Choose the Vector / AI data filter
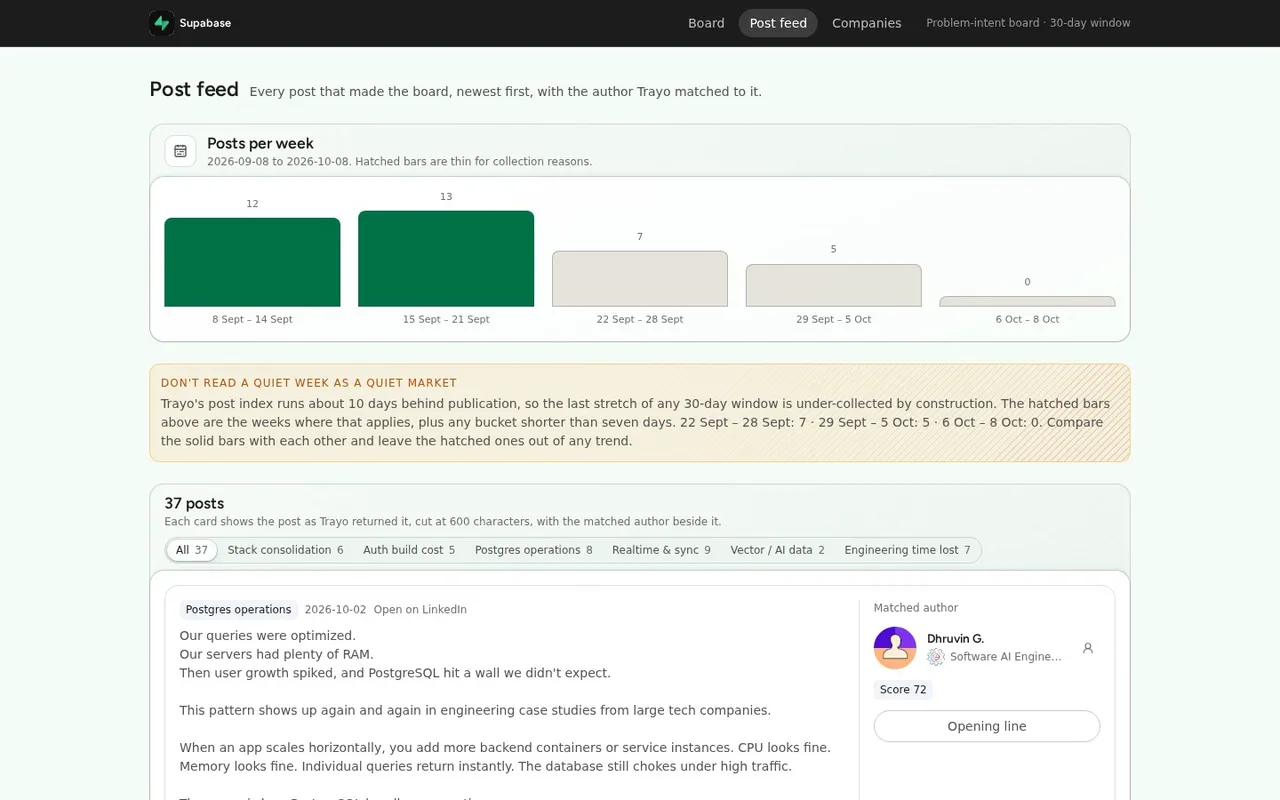 [777, 550]
